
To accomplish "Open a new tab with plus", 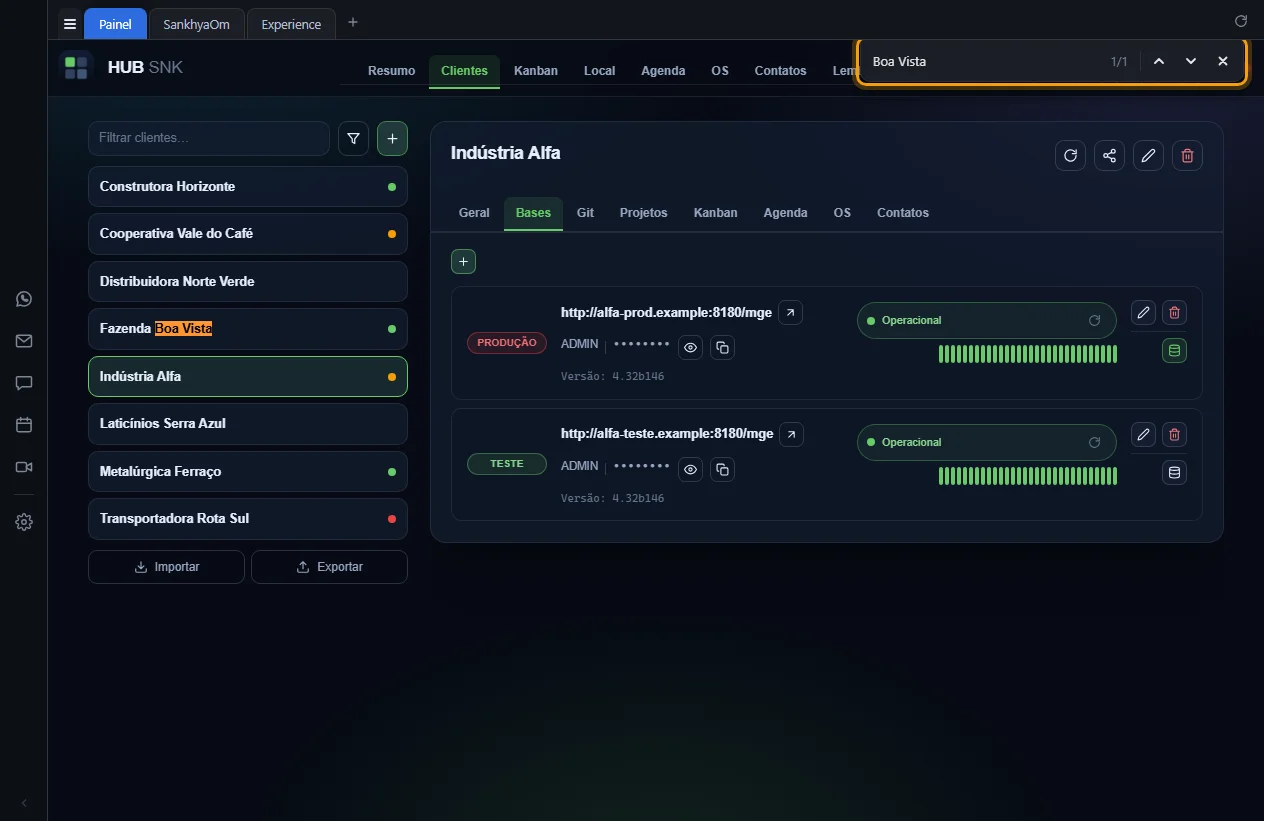I will pyautogui.click(x=353, y=23).
